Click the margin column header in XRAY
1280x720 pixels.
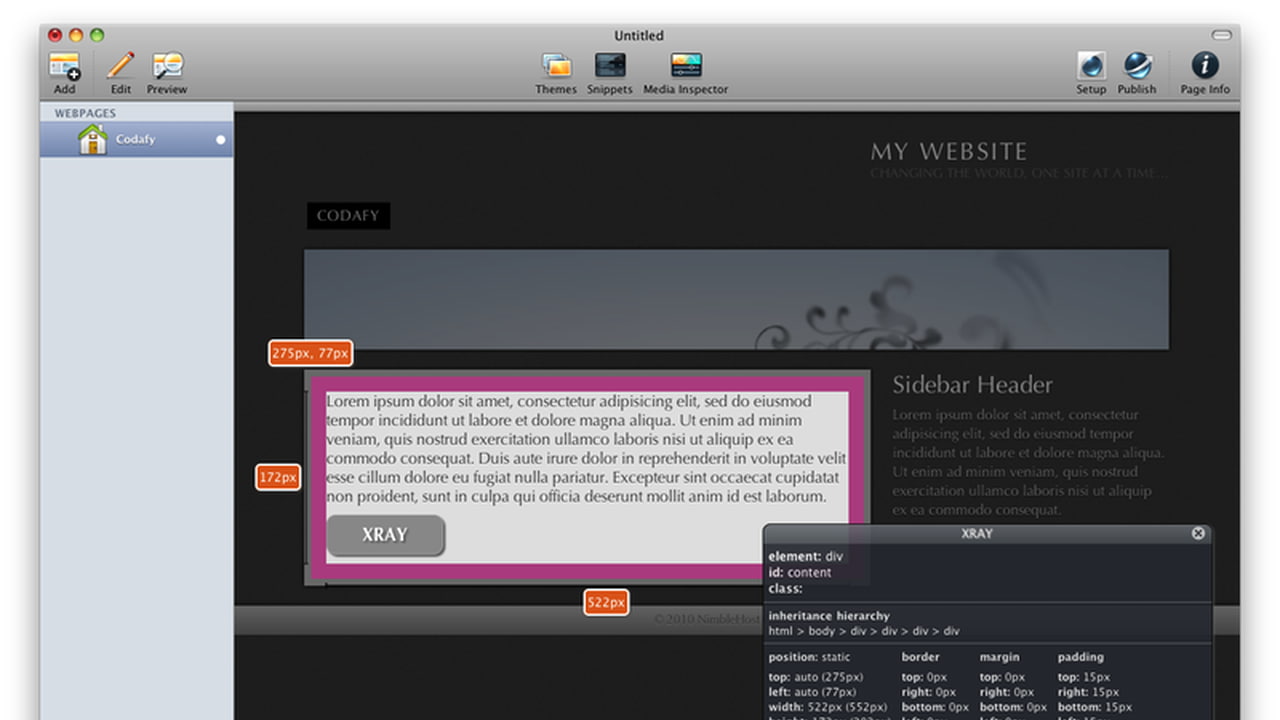[1000, 657]
